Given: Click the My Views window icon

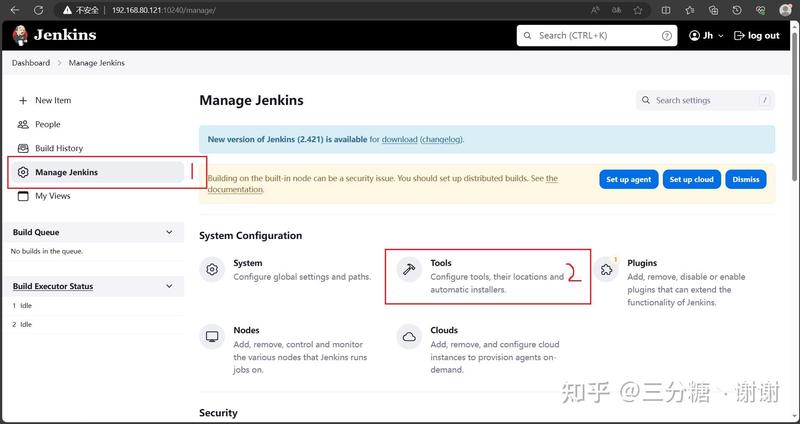Looking at the screenshot, I should pyautogui.click(x=23, y=196).
